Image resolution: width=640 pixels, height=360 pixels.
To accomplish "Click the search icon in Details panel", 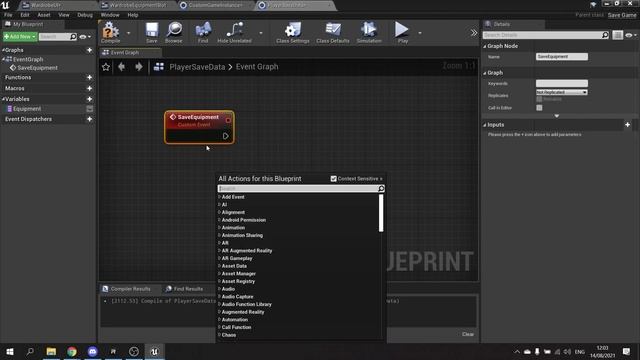I will [x=605, y=35].
